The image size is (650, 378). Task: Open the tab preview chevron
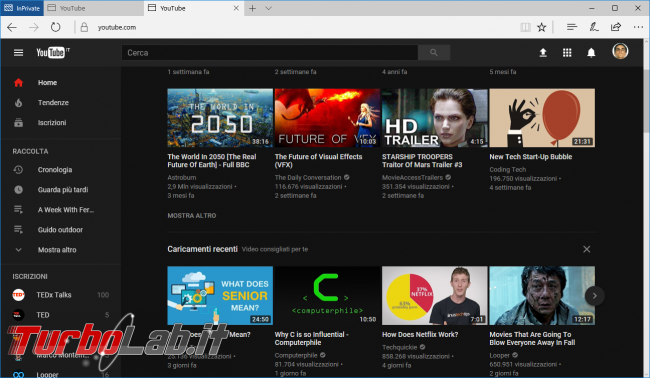pos(268,8)
